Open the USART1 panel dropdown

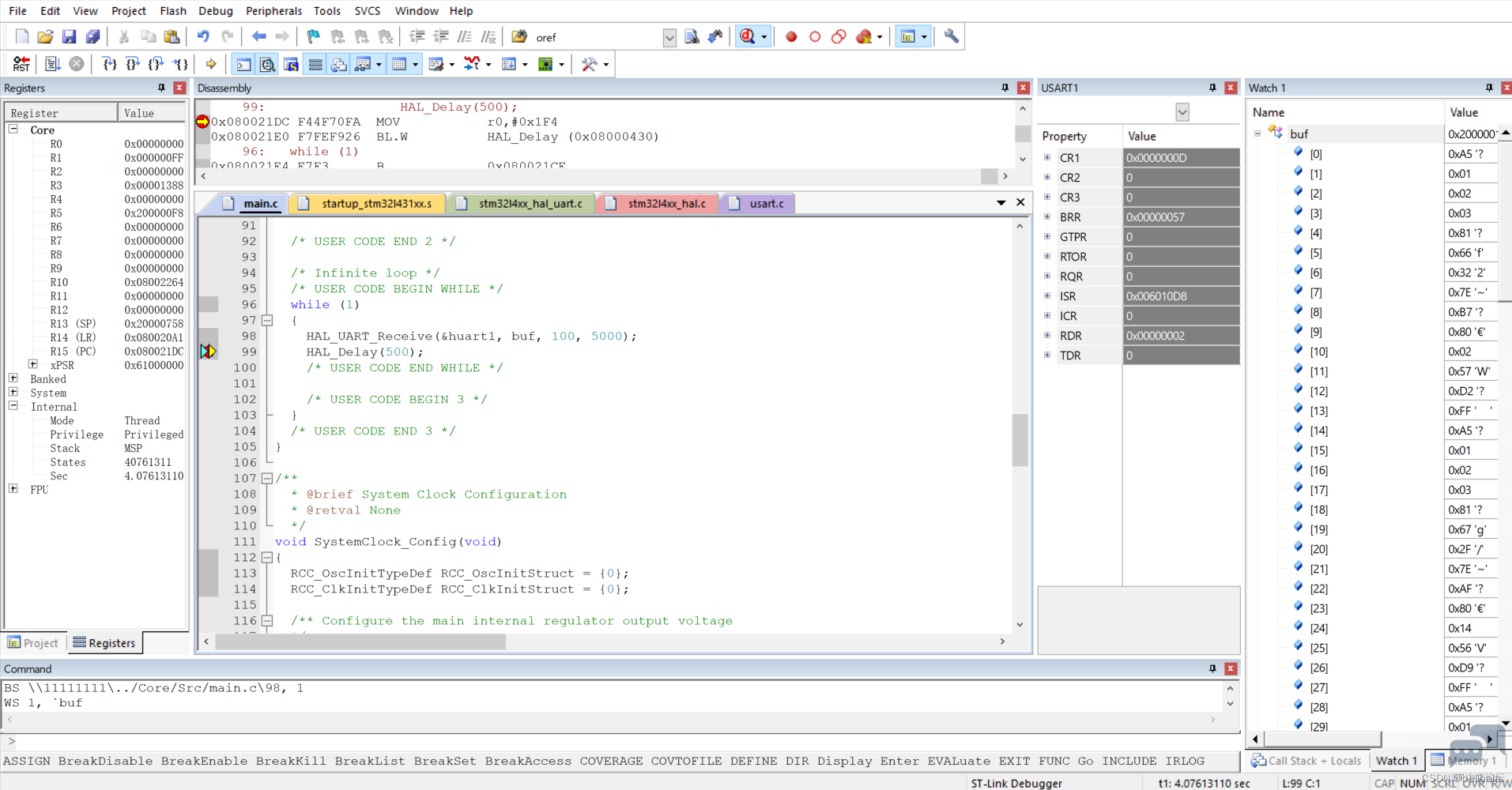[1182, 112]
